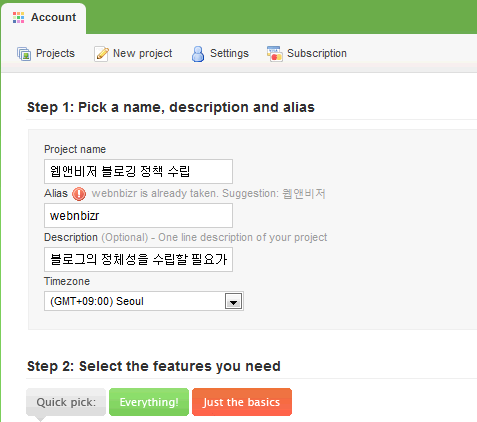Click the Alias field containing webnbizr
This screenshot has width=477, height=422.
(x=138, y=216)
